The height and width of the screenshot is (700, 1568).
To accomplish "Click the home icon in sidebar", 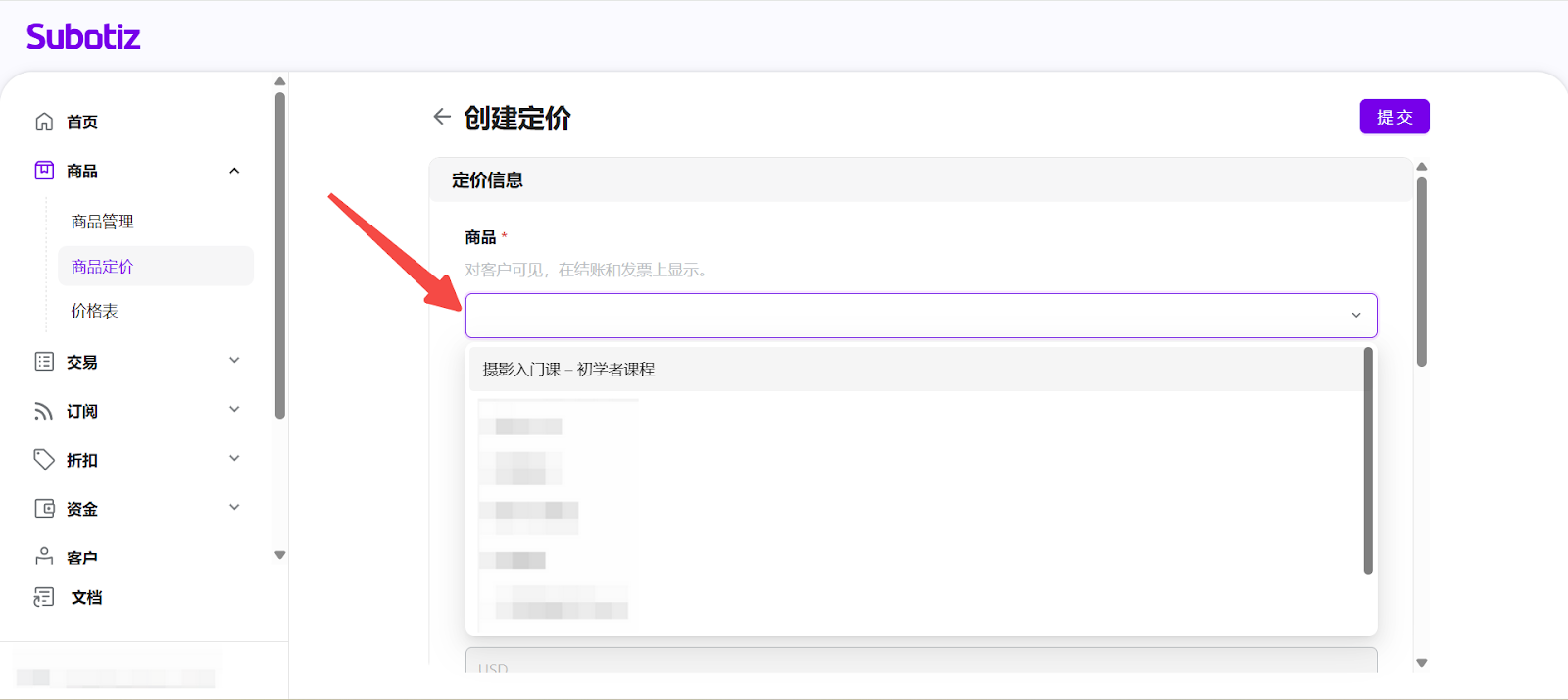I will click(44, 122).
